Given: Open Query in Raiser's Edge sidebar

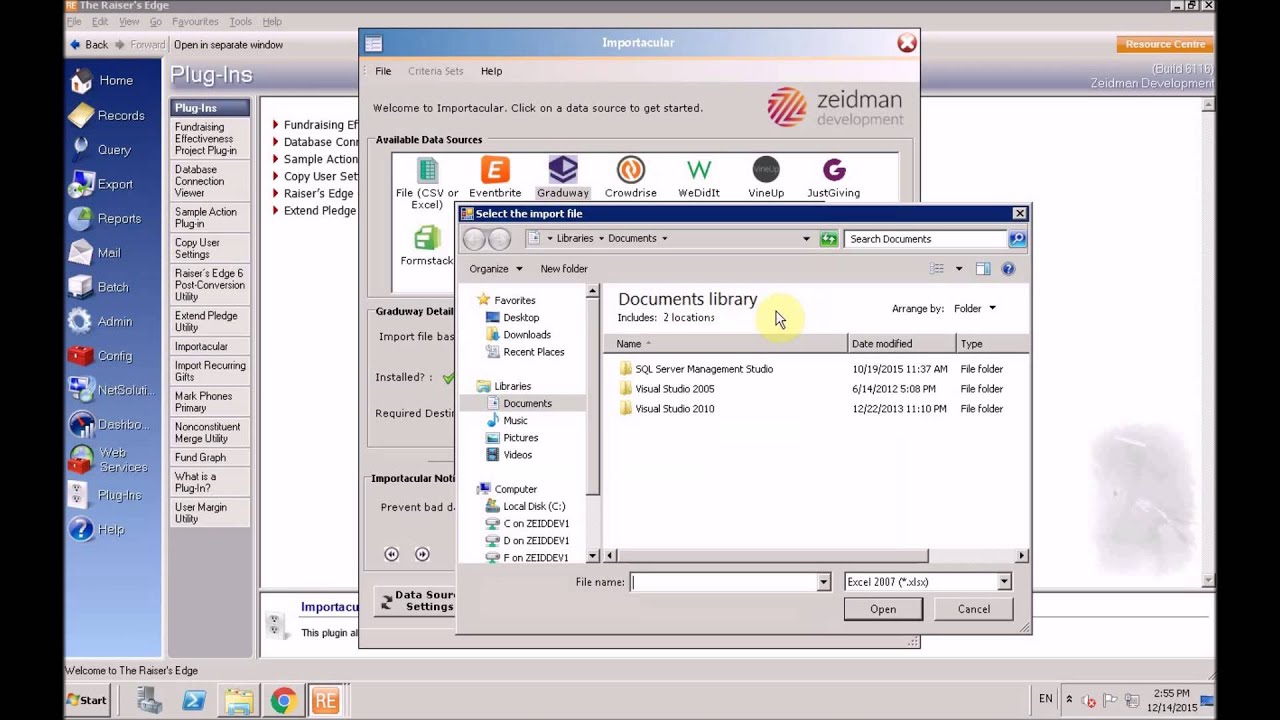Looking at the screenshot, I should point(101,149).
